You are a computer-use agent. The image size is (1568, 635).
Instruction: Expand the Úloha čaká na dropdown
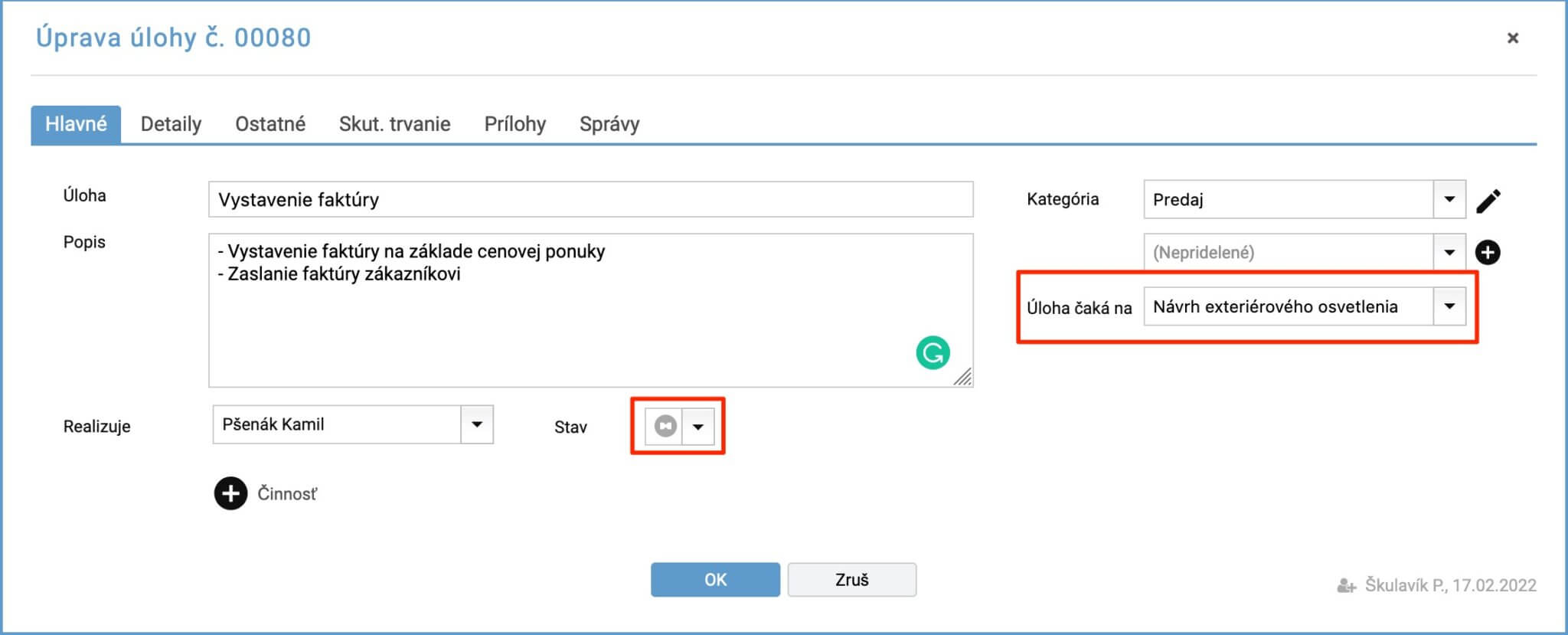1449,306
